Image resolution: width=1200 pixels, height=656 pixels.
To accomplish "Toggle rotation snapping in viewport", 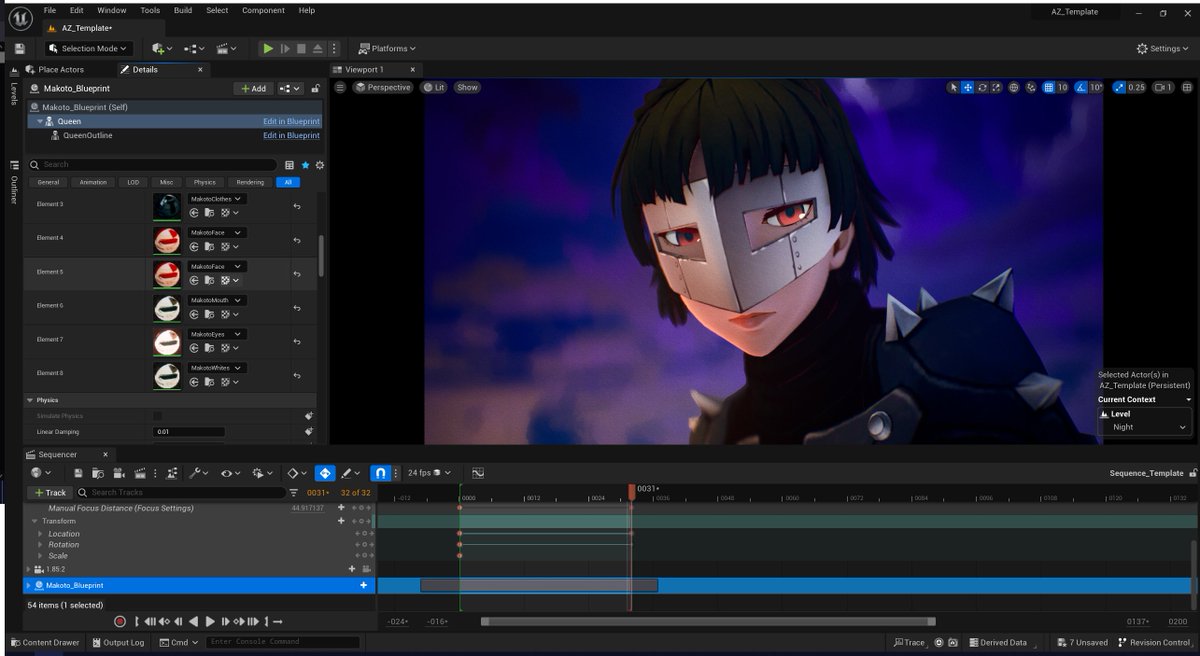I will (x=1081, y=87).
